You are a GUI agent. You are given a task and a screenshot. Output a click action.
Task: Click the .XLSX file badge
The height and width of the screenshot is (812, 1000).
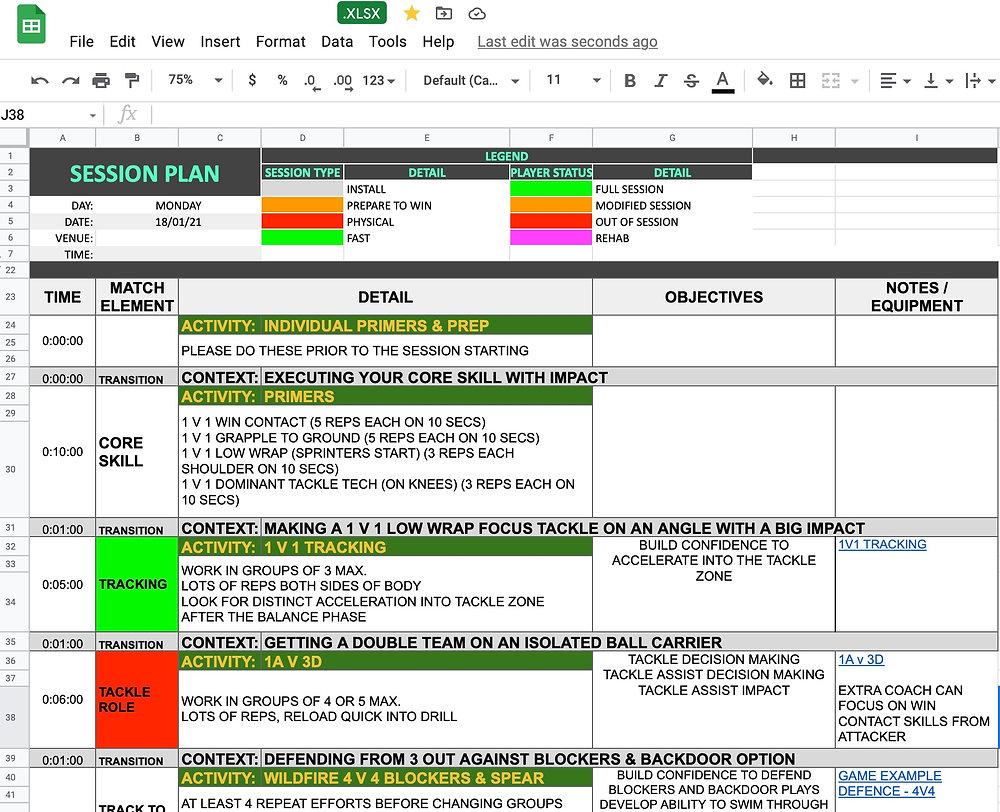362,13
